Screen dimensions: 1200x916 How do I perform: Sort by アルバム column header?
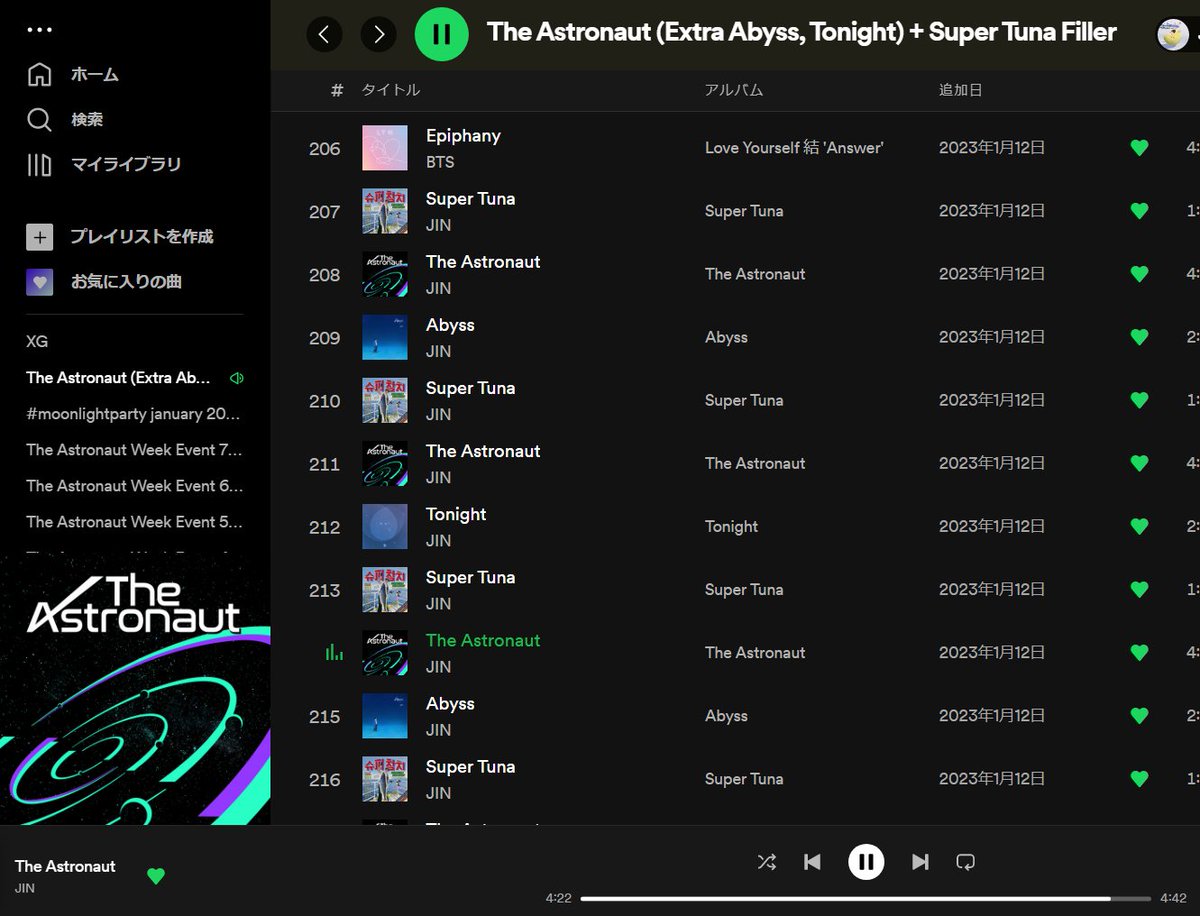tap(734, 90)
